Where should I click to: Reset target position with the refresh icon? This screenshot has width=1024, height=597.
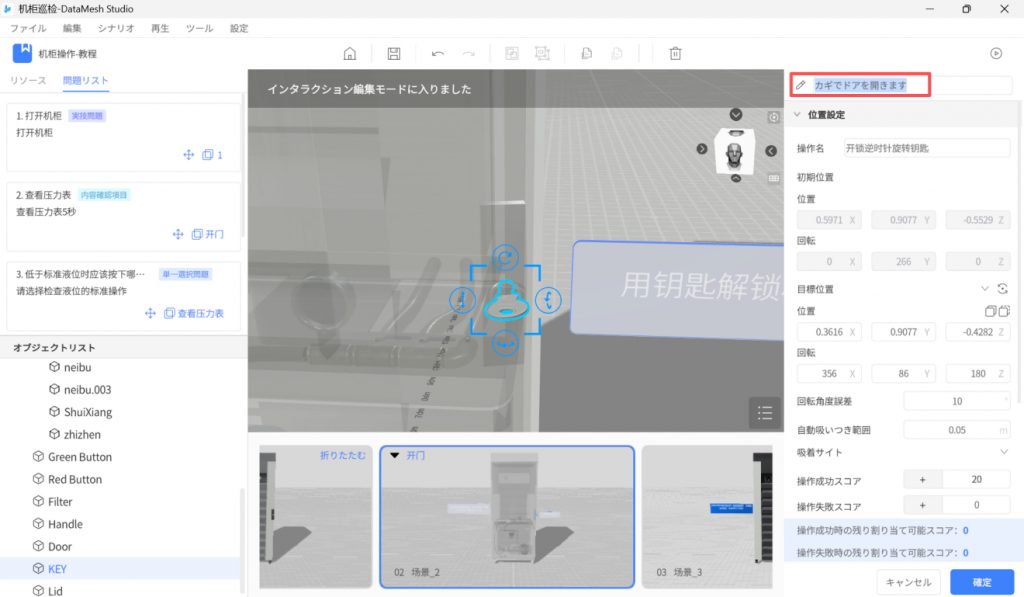[x=1003, y=288]
